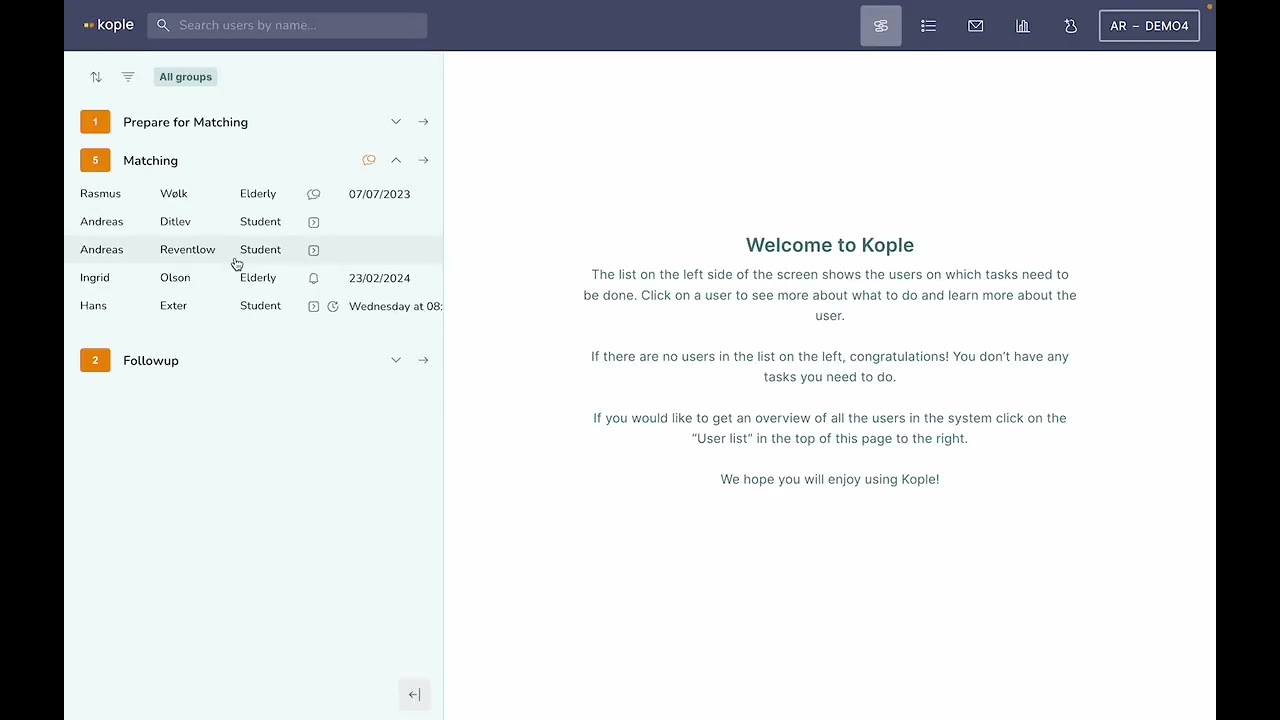Click the date 07/07/2023
Image resolution: width=1280 pixels, height=720 pixels.
click(379, 194)
